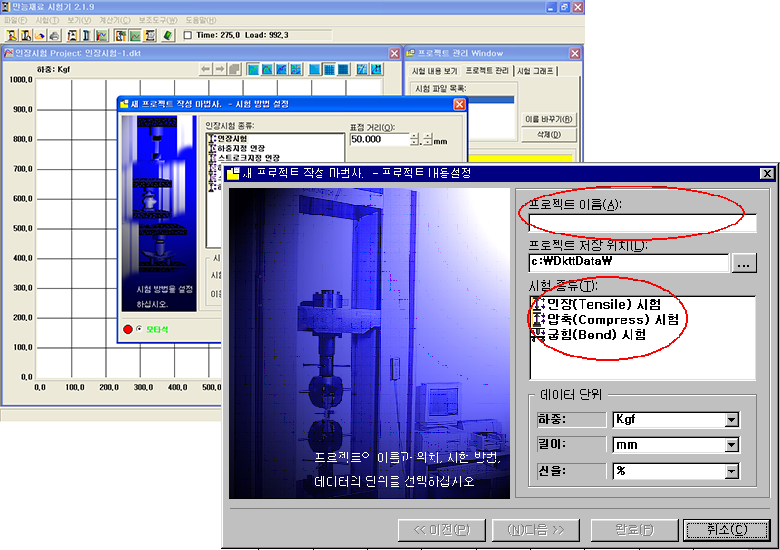Select 하중지정 인장 in the list

237,148
